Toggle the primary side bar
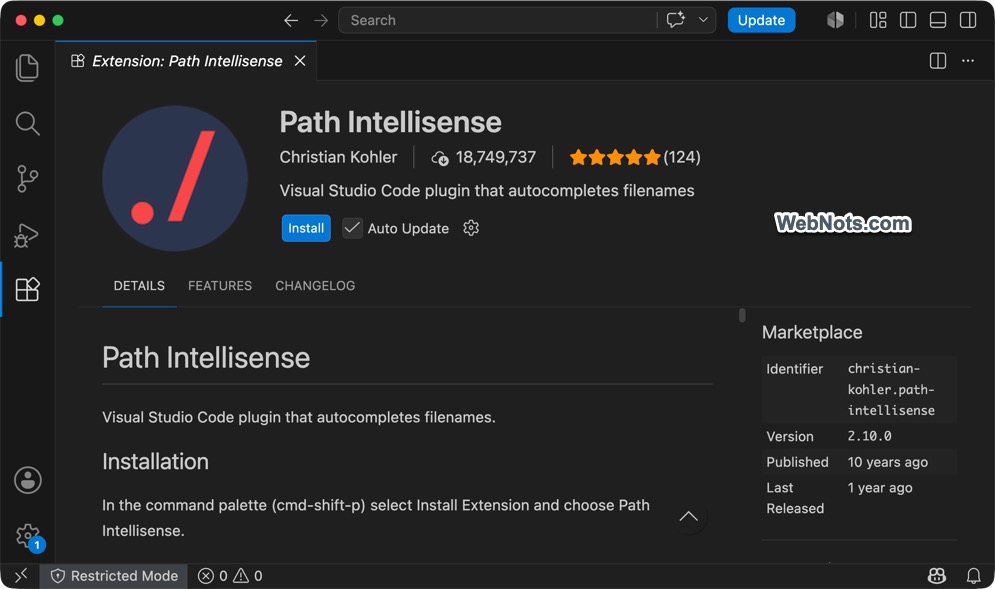995x589 pixels. (908, 20)
